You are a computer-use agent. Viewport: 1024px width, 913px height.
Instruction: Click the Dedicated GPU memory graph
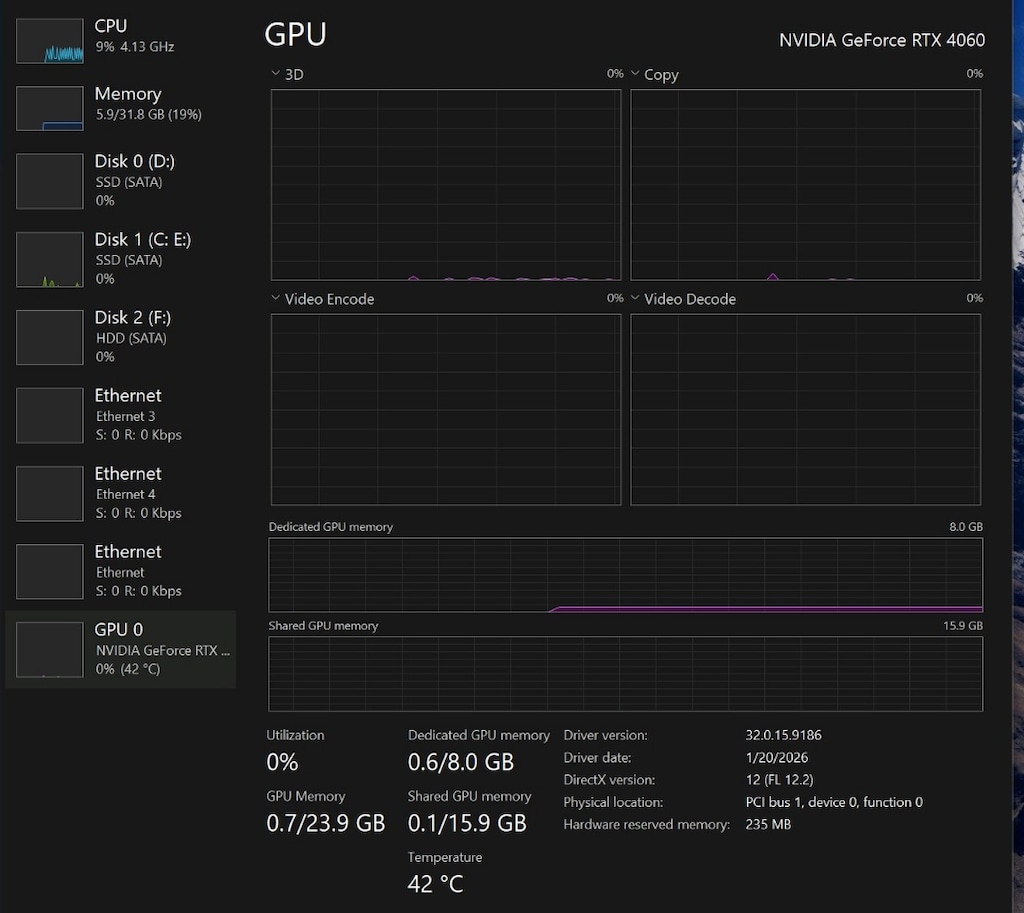pos(626,575)
